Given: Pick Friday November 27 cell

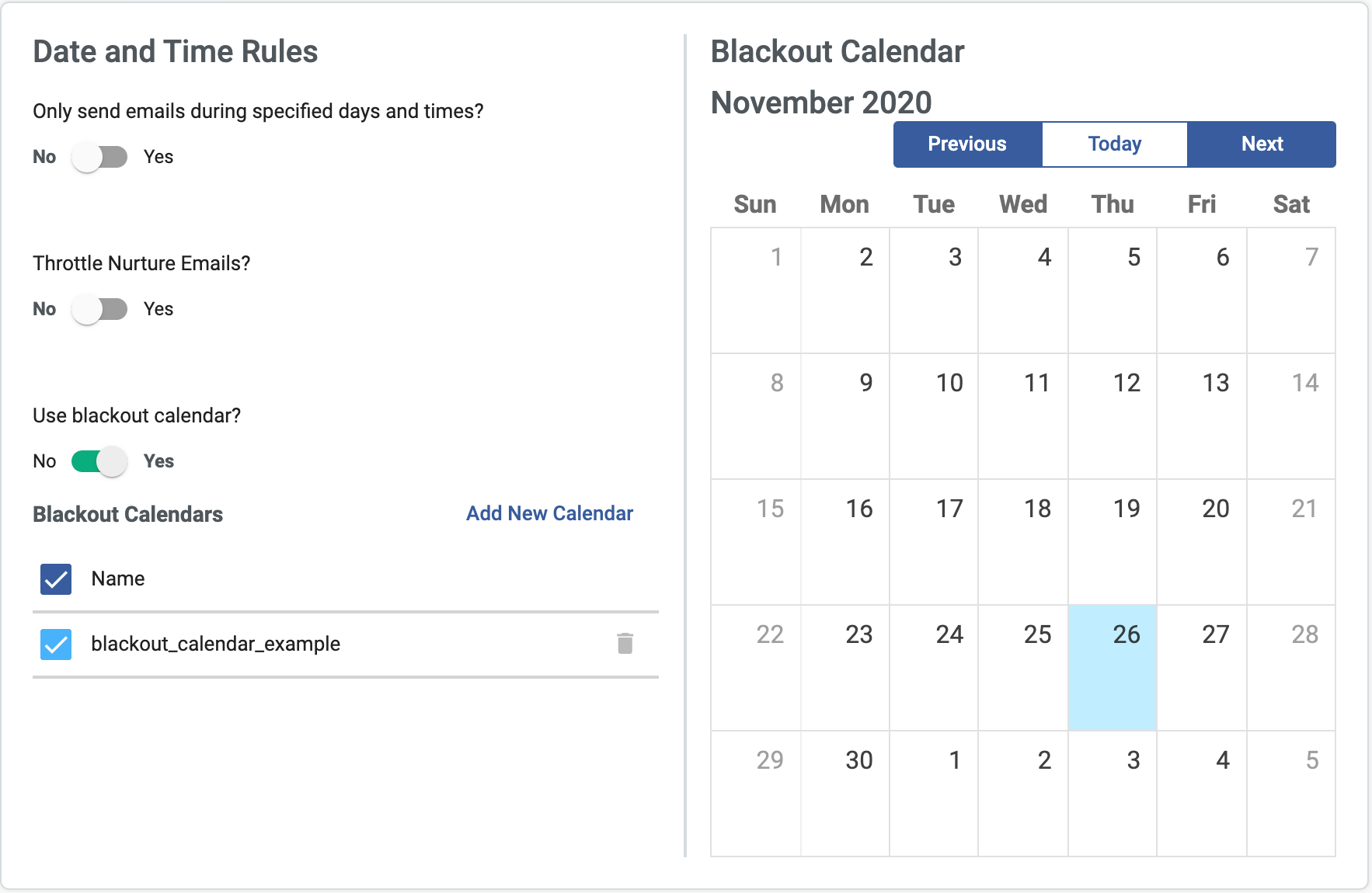Looking at the screenshot, I should click(1202, 668).
